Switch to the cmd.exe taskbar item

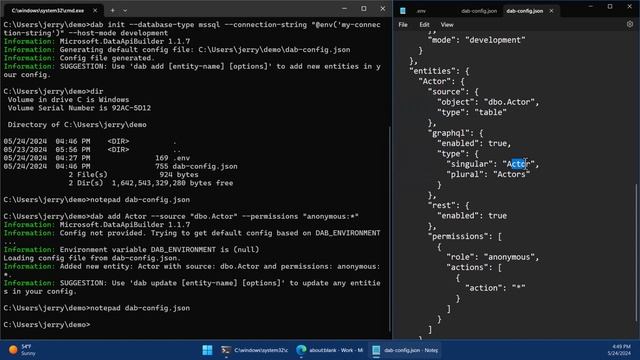tap(254, 350)
